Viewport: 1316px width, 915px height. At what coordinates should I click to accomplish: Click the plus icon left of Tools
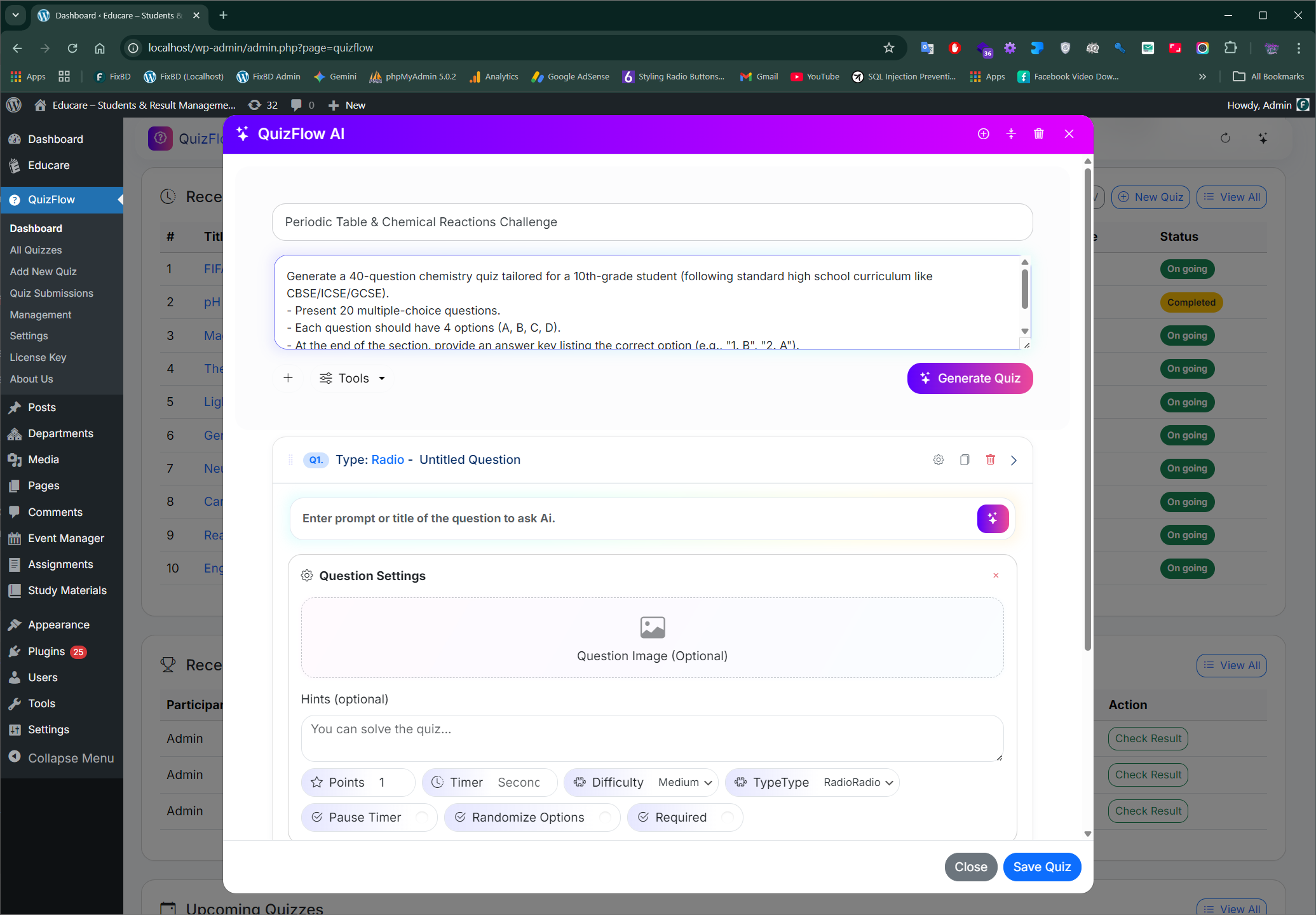288,379
